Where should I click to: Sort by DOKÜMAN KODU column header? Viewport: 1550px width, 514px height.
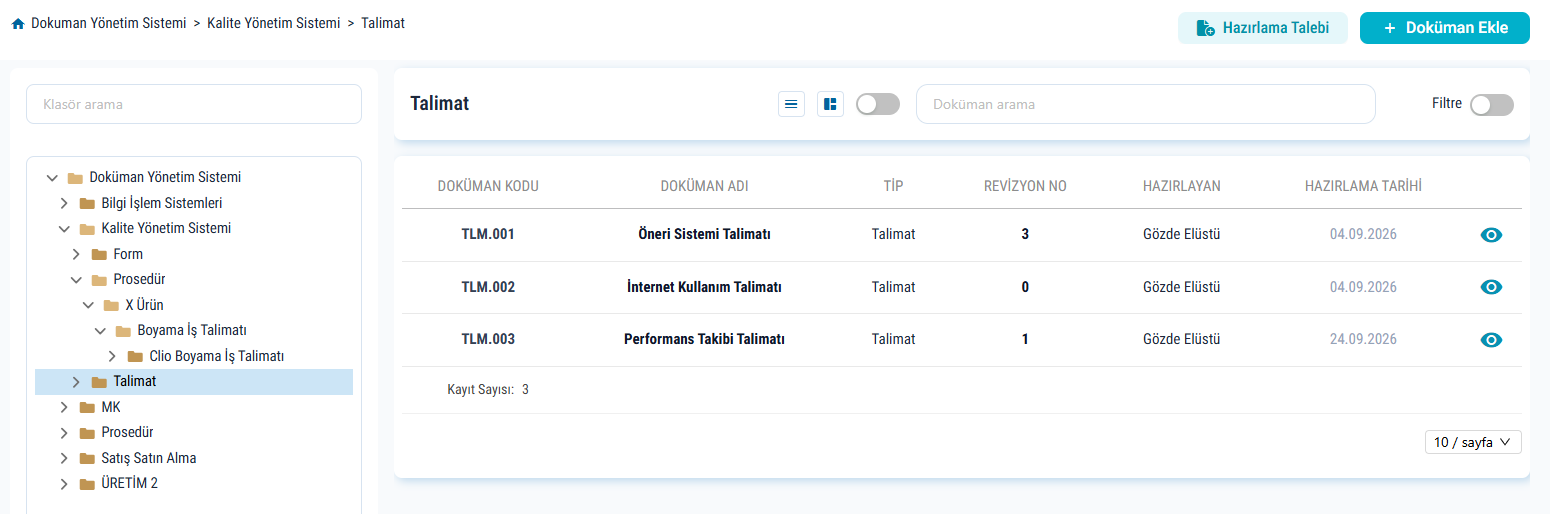488,186
